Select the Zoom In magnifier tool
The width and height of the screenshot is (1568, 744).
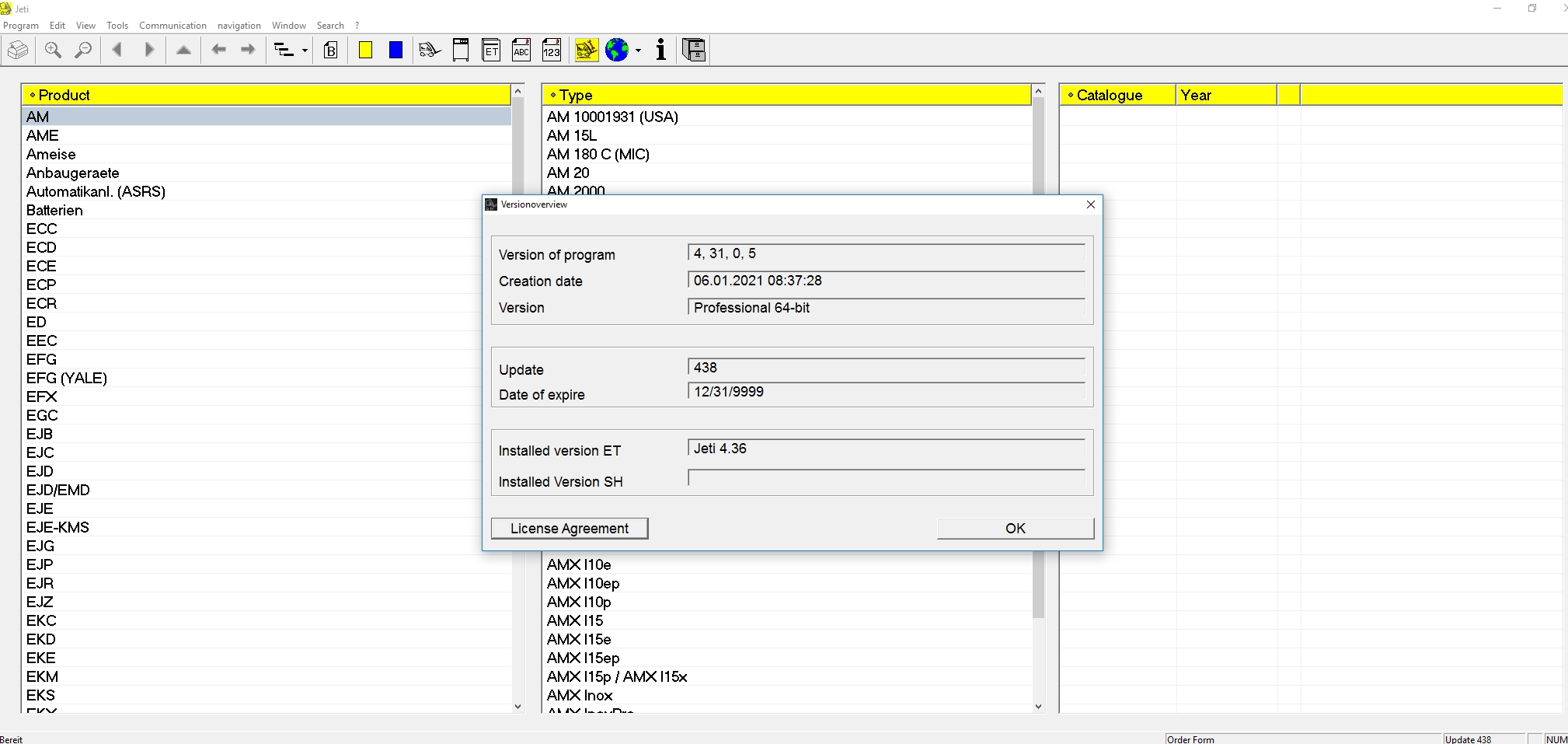click(x=53, y=50)
